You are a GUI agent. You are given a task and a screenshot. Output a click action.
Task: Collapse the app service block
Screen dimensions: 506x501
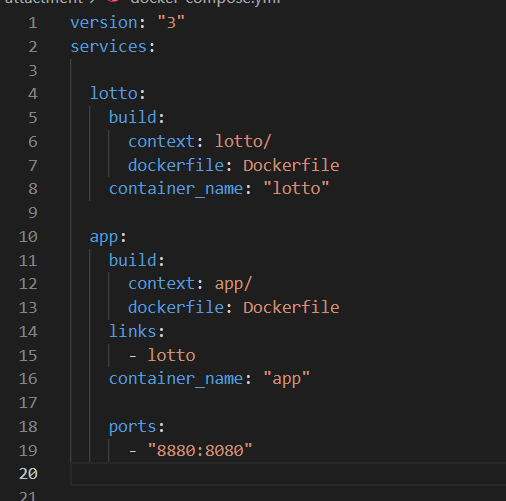click(104, 237)
